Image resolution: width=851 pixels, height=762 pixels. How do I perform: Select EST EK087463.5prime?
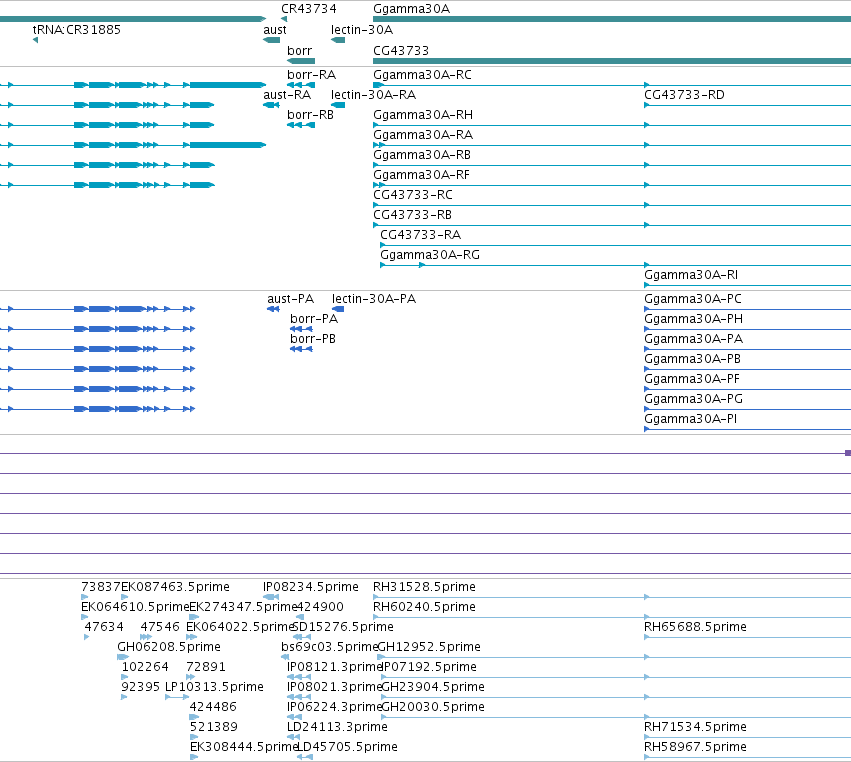(175, 587)
